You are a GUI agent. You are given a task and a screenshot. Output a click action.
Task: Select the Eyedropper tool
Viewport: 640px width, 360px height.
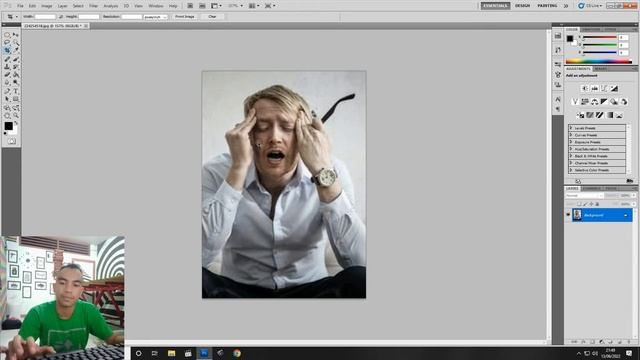[16, 50]
